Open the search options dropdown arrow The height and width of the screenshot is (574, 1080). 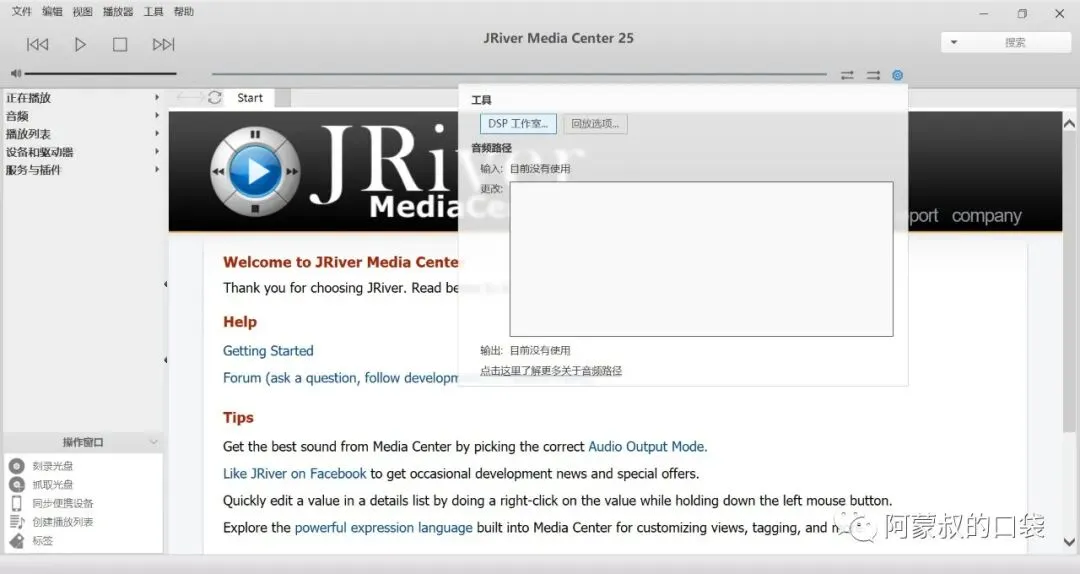[954, 43]
